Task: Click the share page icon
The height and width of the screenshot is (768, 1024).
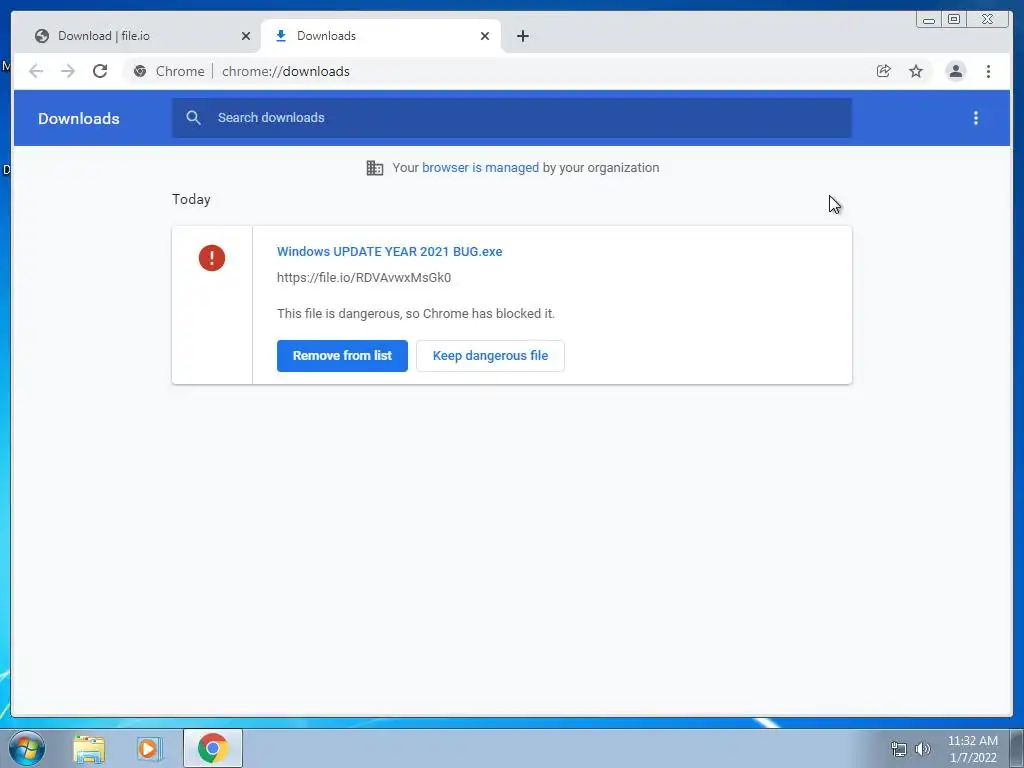Action: pyautogui.click(x=884, y=71)
